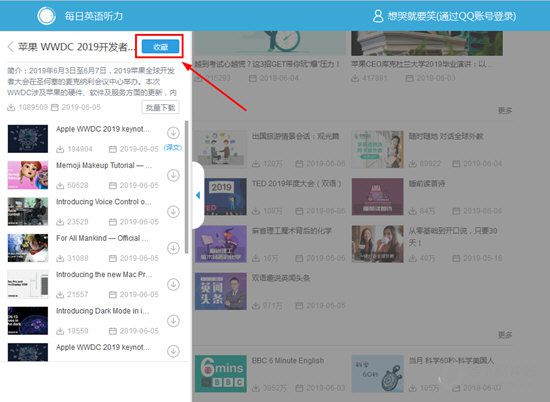Click the username 想哭就要笑 login label
Screen dimensions: 550x402
452,16
